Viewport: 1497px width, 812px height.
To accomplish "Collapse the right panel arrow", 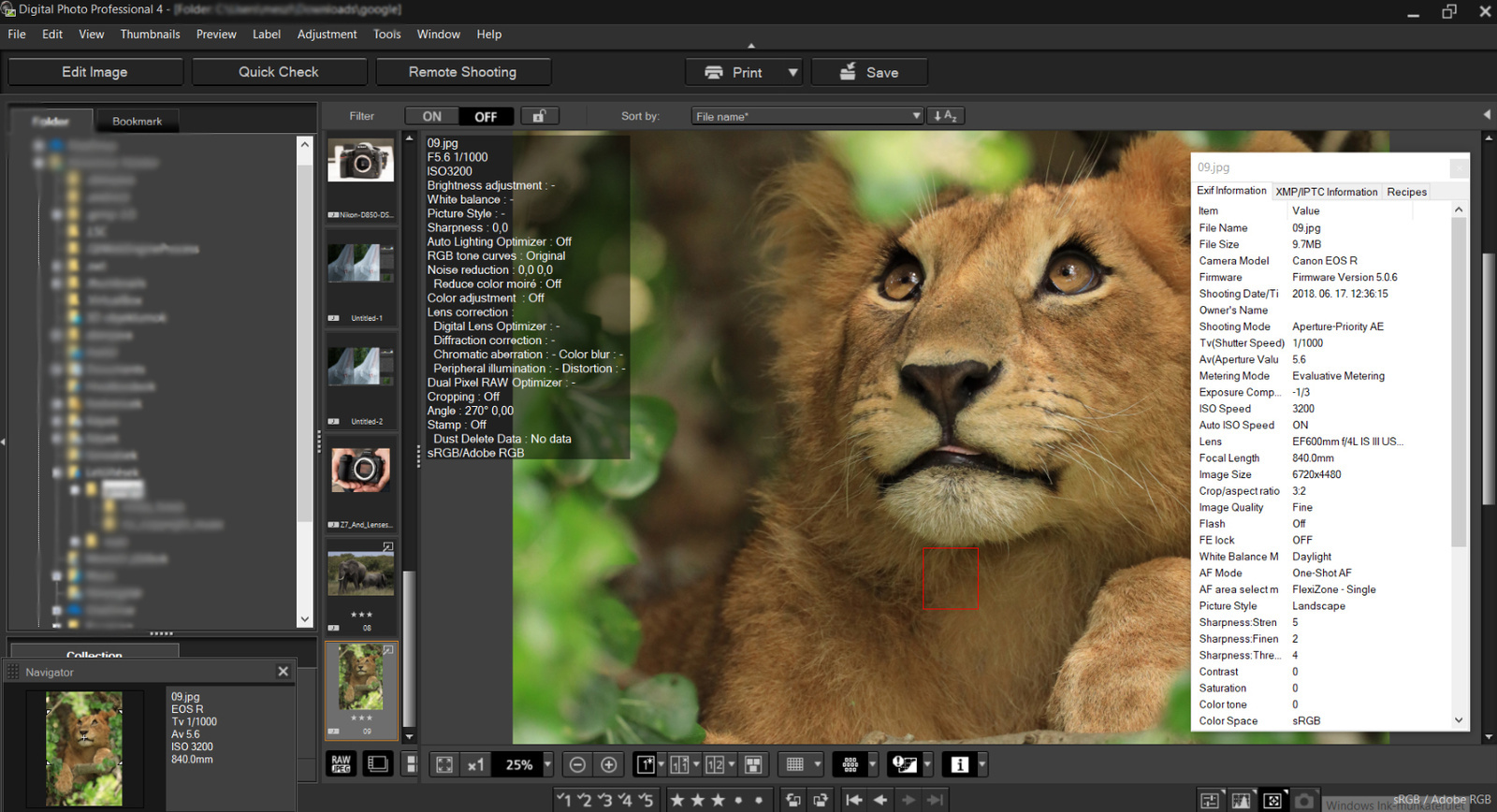I will (x=1487, y=115).
